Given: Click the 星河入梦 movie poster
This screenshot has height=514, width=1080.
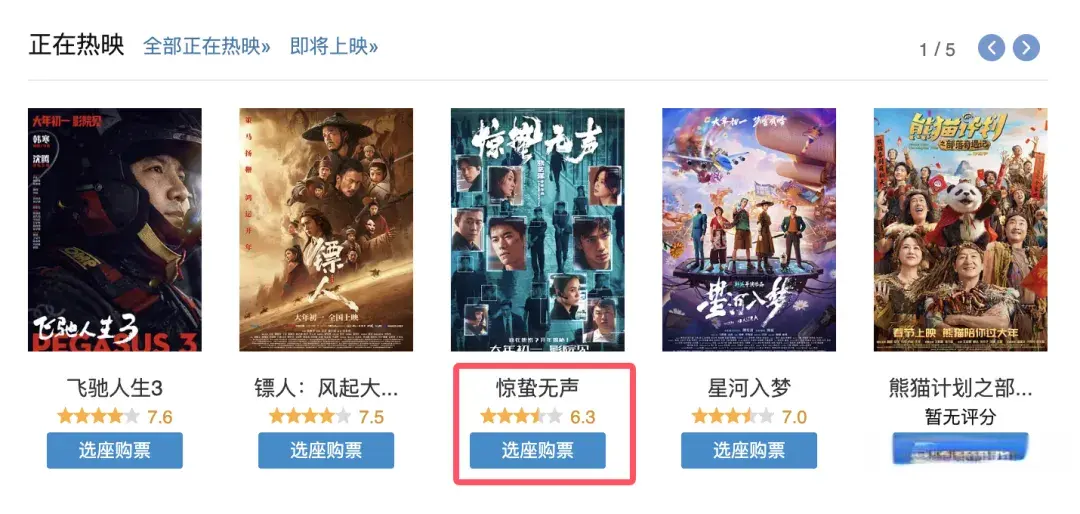Looking at the screenshot, I should click(x=749, y=229).
